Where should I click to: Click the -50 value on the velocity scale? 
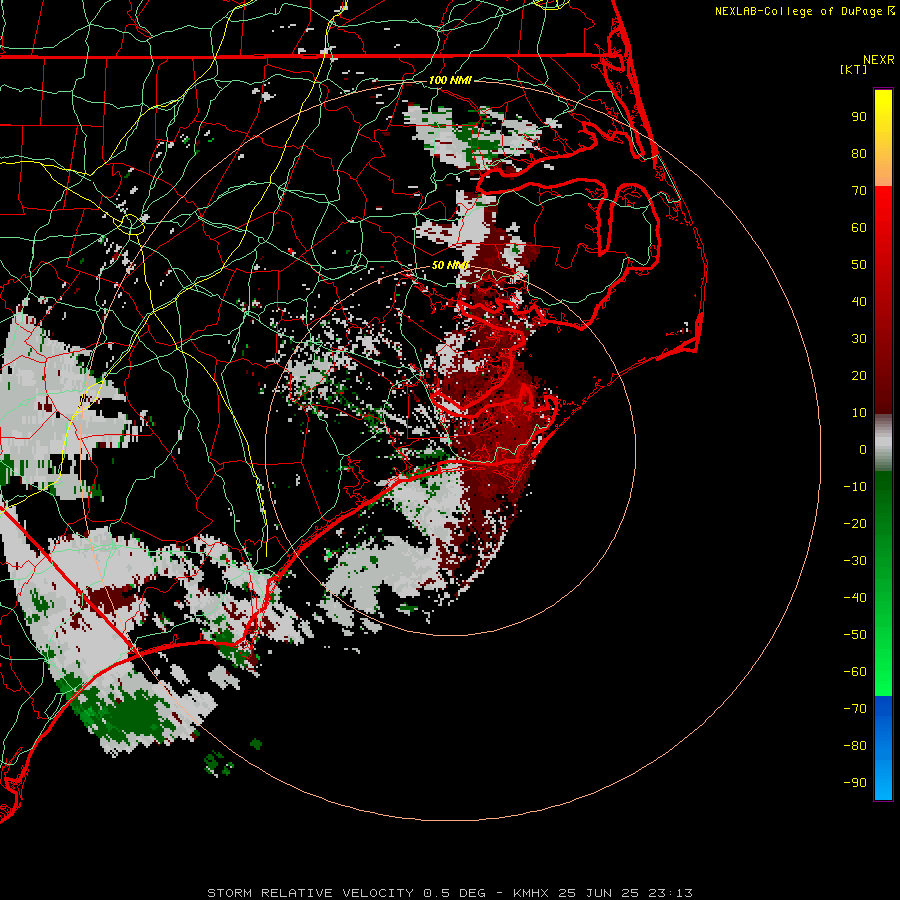[x=855, y=635]
